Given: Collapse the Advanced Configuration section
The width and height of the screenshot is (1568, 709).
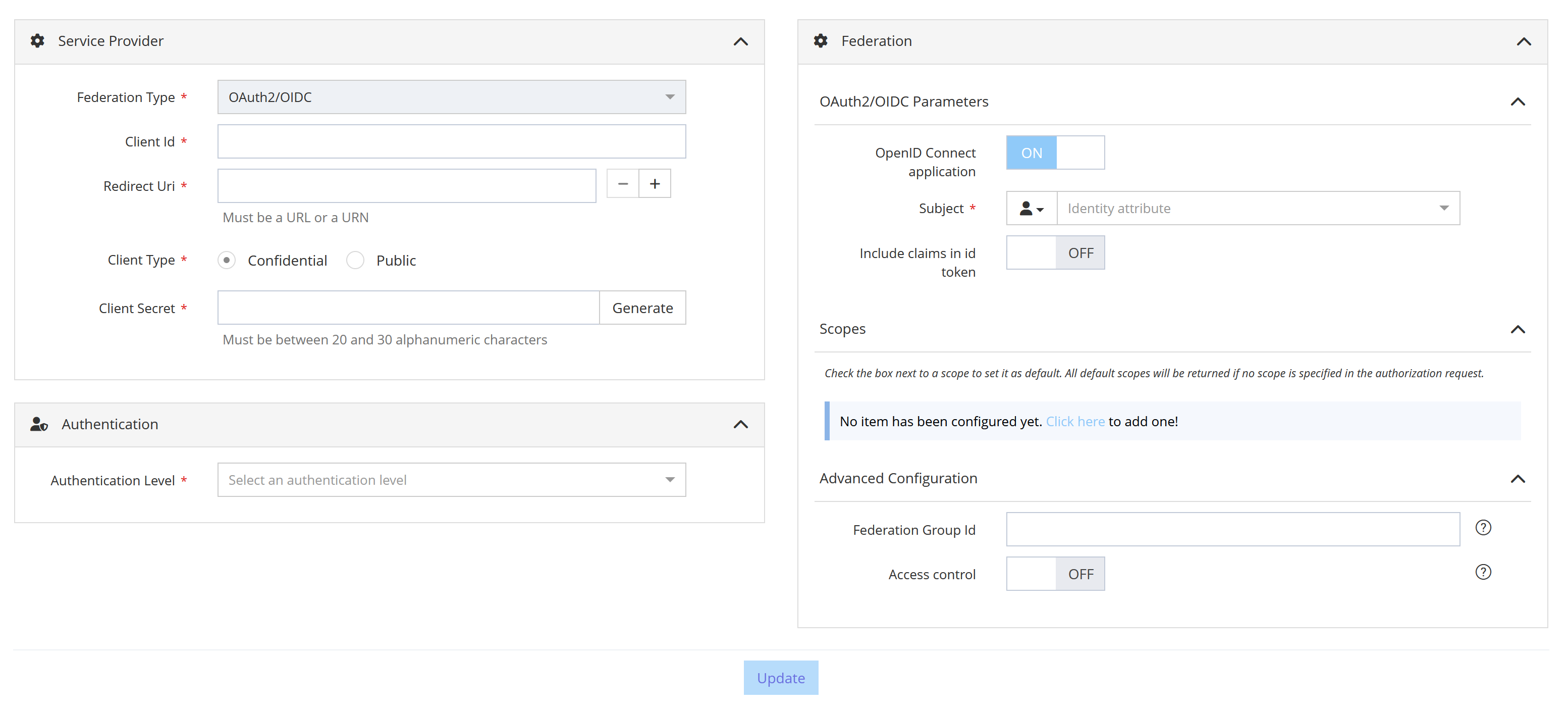Looking at the screenshot, I should click(1518, 479).
